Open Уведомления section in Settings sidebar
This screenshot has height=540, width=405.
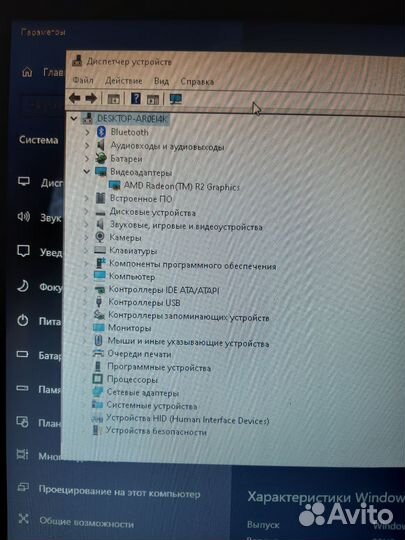coord(40,252)
